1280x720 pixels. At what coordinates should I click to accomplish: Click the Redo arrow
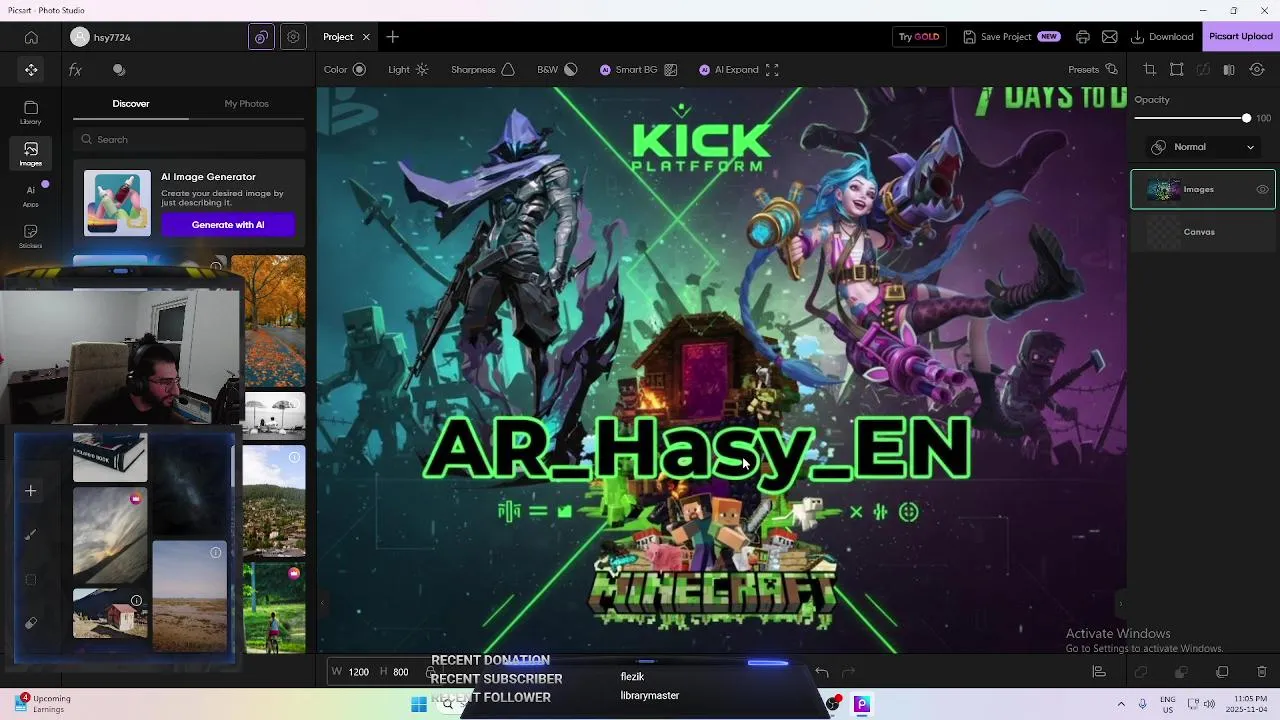(x=849, y=672)
